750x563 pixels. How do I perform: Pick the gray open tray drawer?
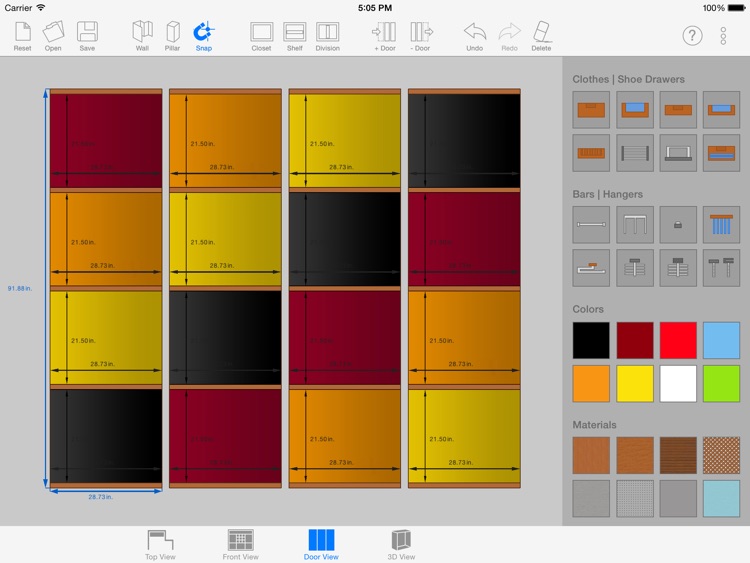[678, 153]
